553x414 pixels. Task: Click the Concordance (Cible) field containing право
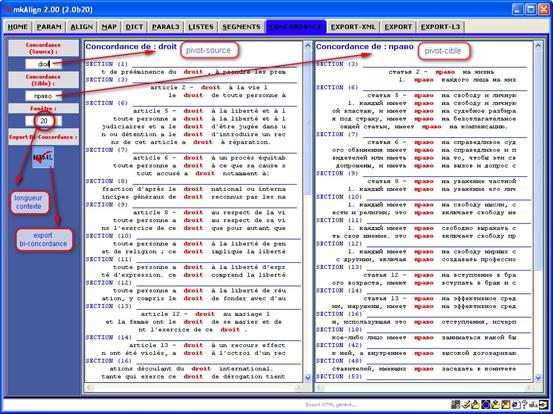43,96
